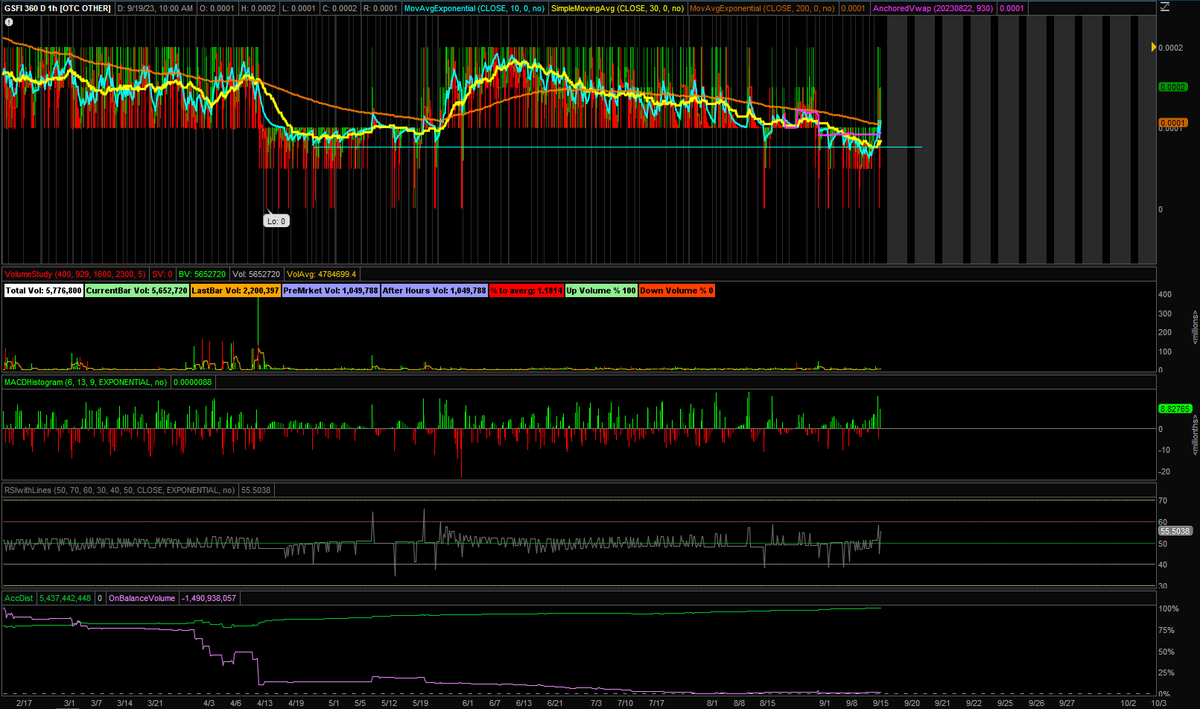Click the 9/15 date on time axis
The height and width of the screenshot is (709, 1200).
click(x=881, y=702)
